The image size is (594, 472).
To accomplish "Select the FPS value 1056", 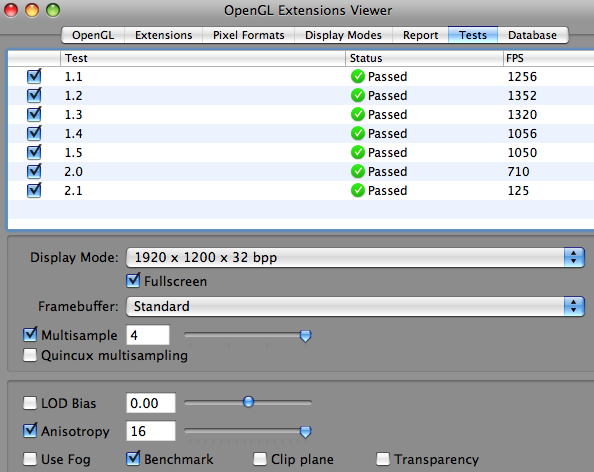I will tap(522, 133).
